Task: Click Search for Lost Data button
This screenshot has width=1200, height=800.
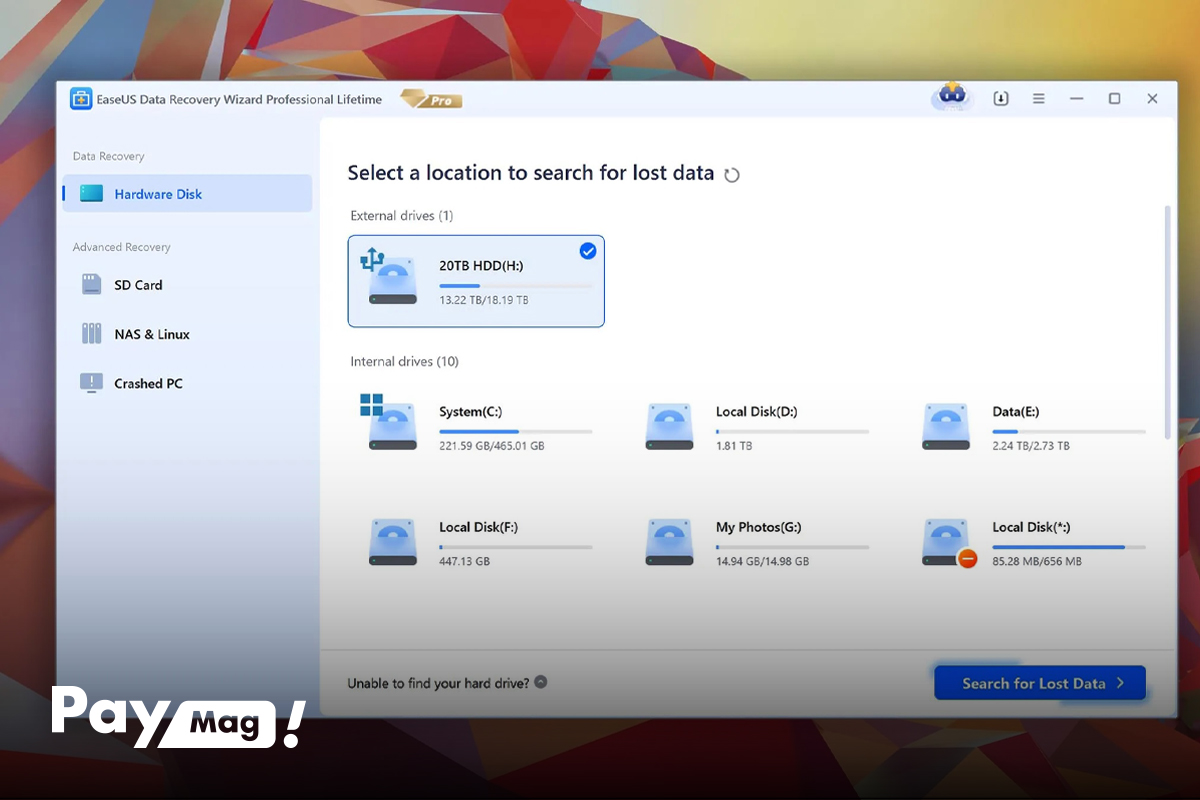Action: [1040, 683]
